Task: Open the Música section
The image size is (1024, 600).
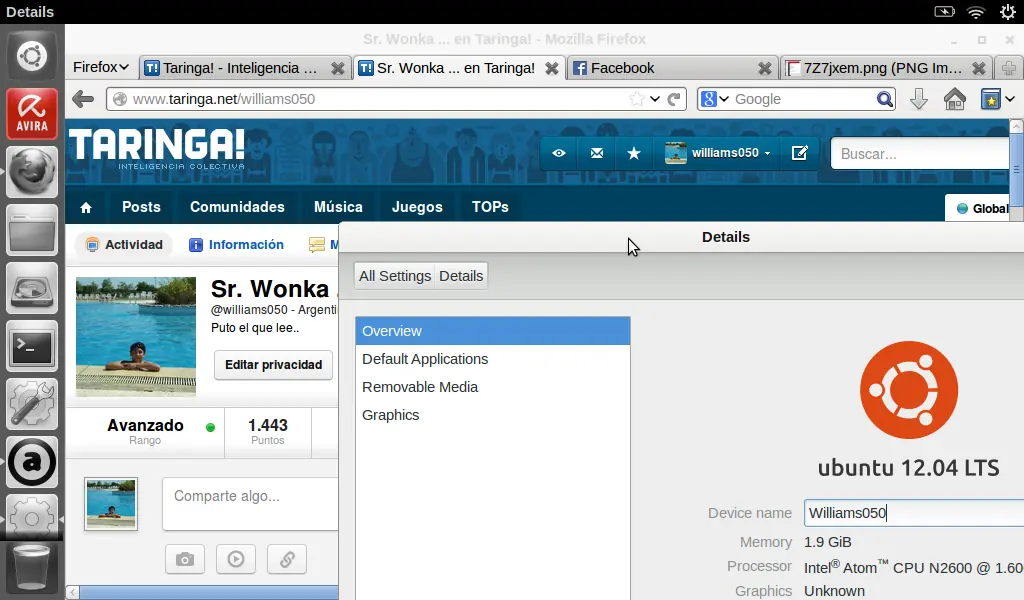Action: tap(338, 207)
